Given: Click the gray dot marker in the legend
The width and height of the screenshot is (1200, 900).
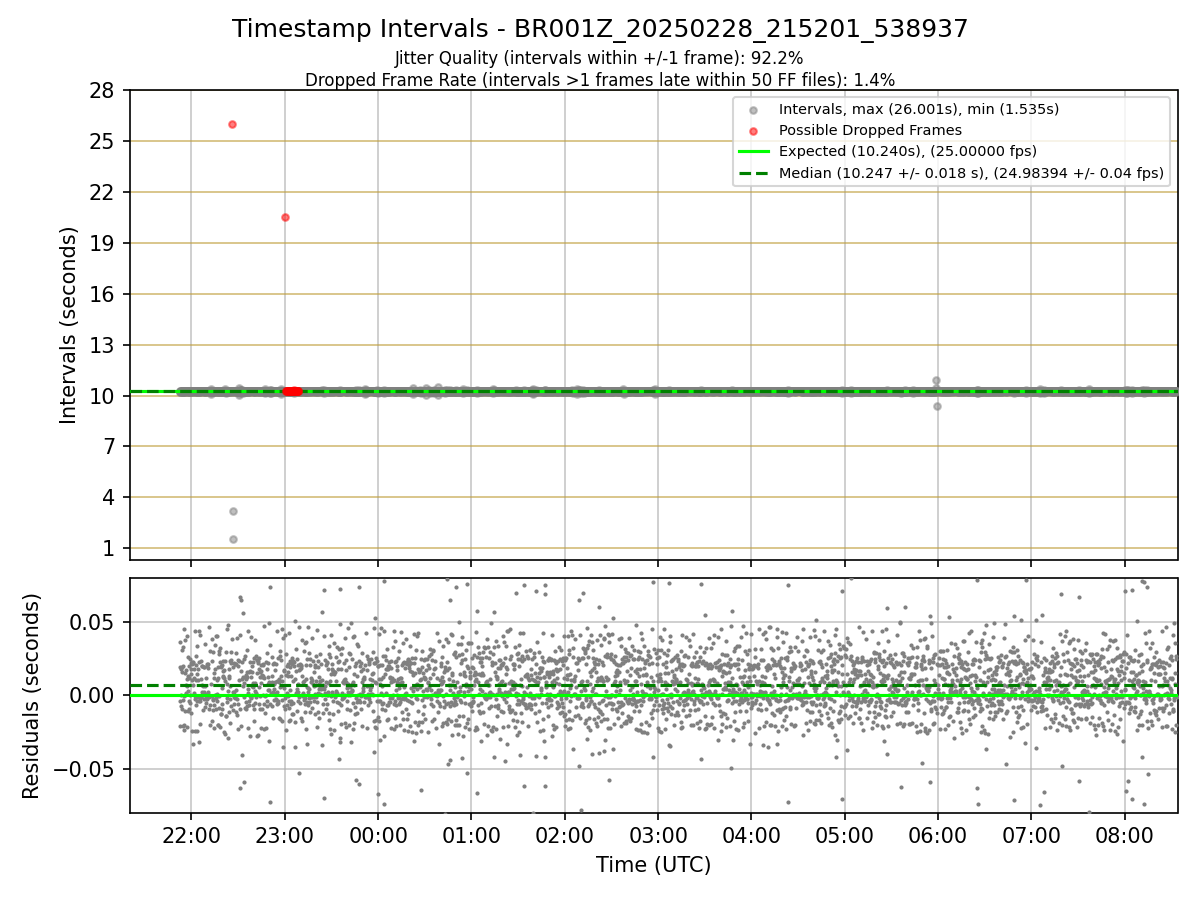Looking at the screenshot, I should (754, 110).
